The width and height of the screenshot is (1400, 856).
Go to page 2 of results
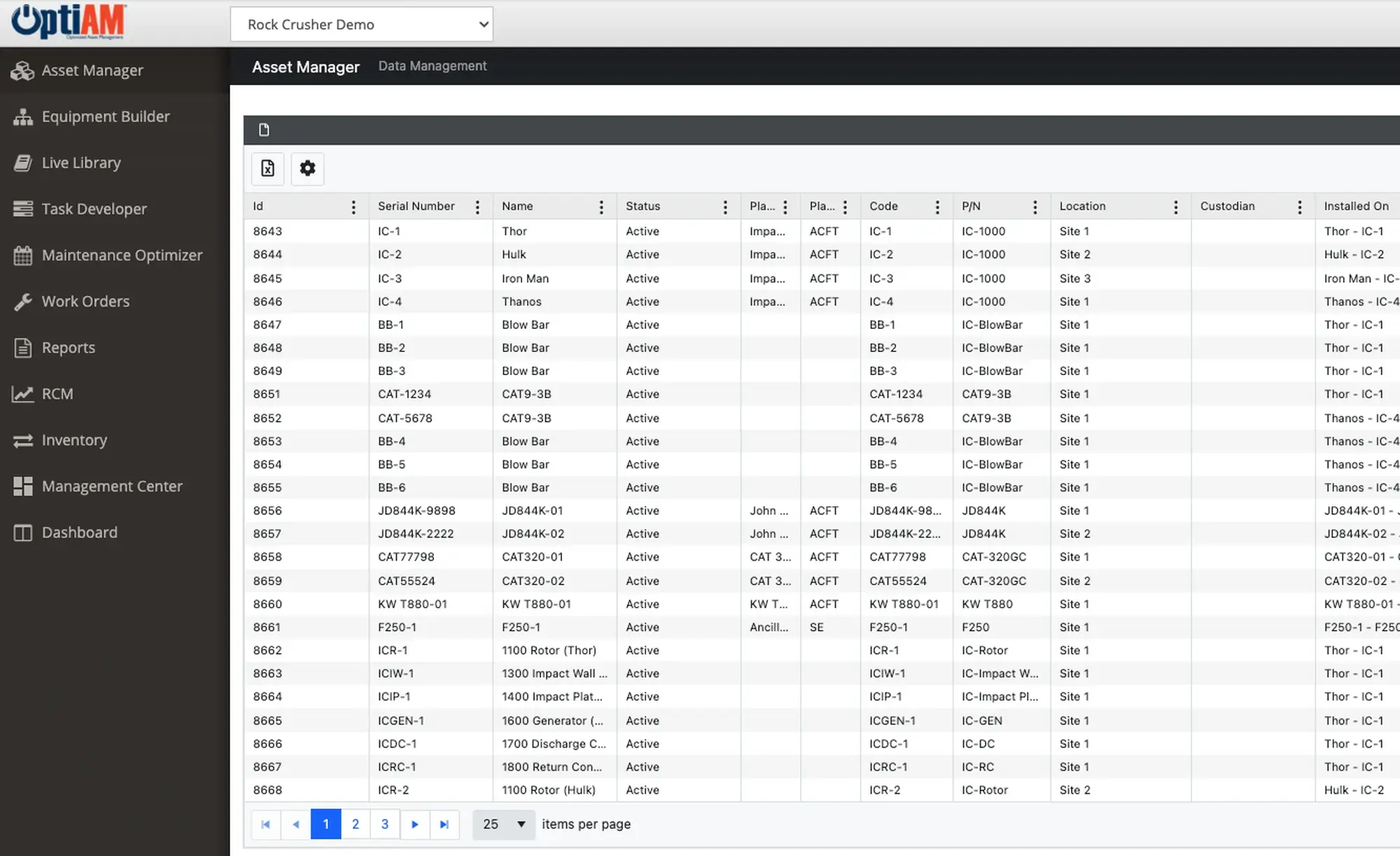click(x=356, y=825)
